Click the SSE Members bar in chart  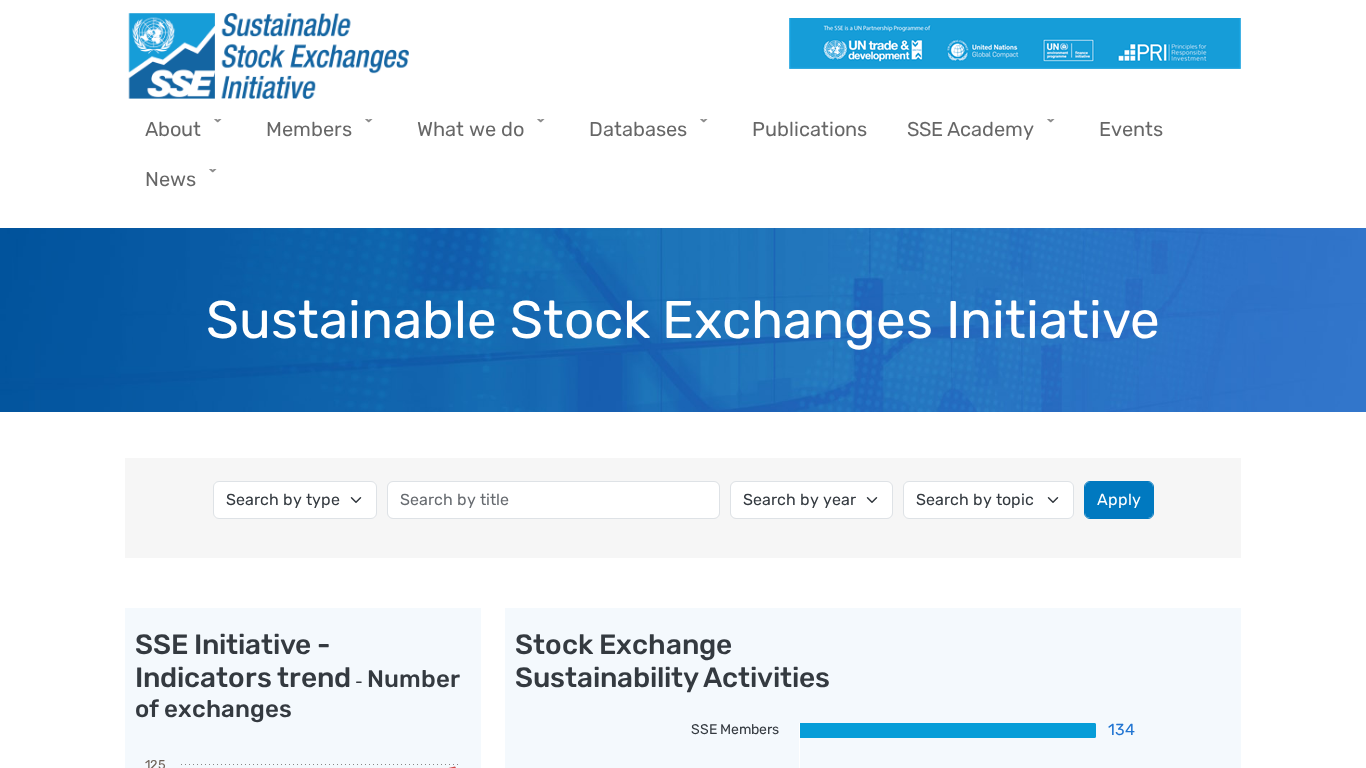pyautogui.click(x=947, y=730)
